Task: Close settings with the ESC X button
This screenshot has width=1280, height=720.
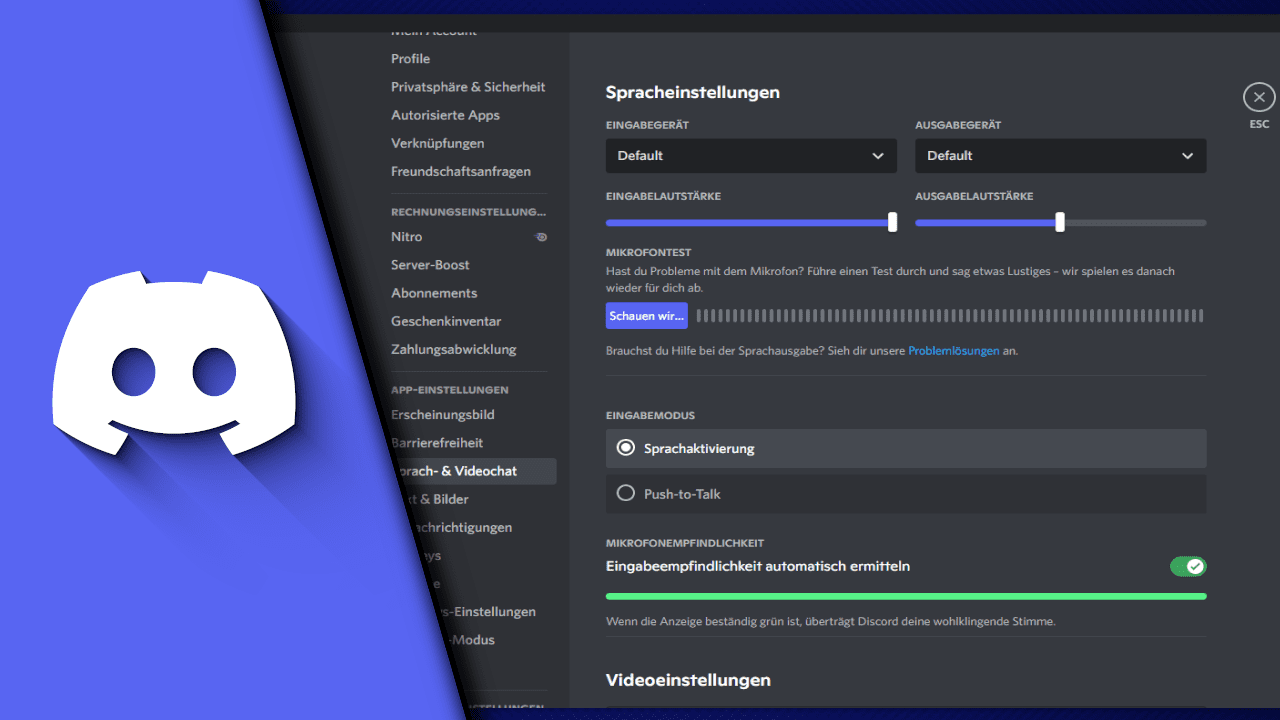Action: [x=1259, y=97]
